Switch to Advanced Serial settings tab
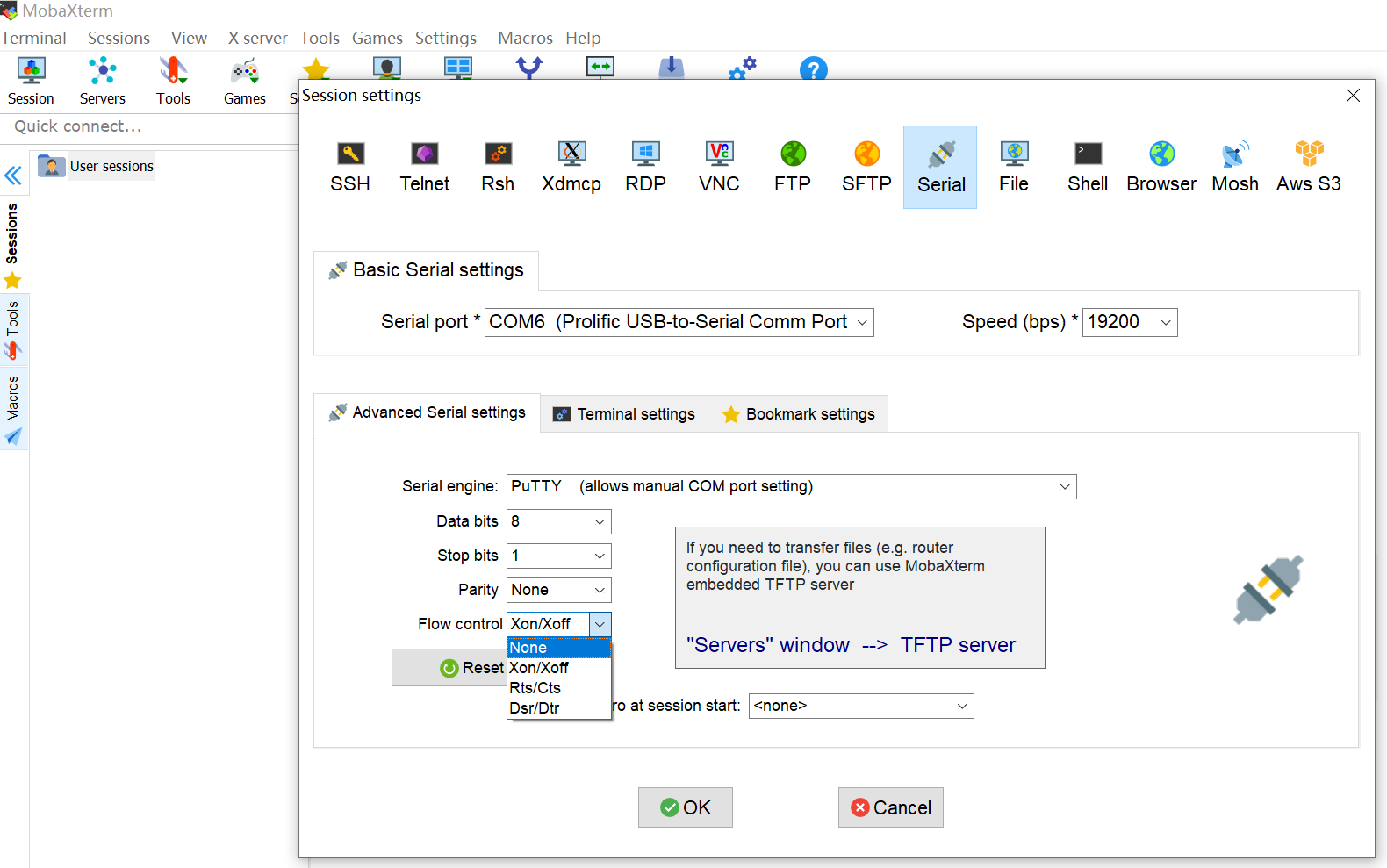This screenshot has height=868, width=1387. point(427,412)
